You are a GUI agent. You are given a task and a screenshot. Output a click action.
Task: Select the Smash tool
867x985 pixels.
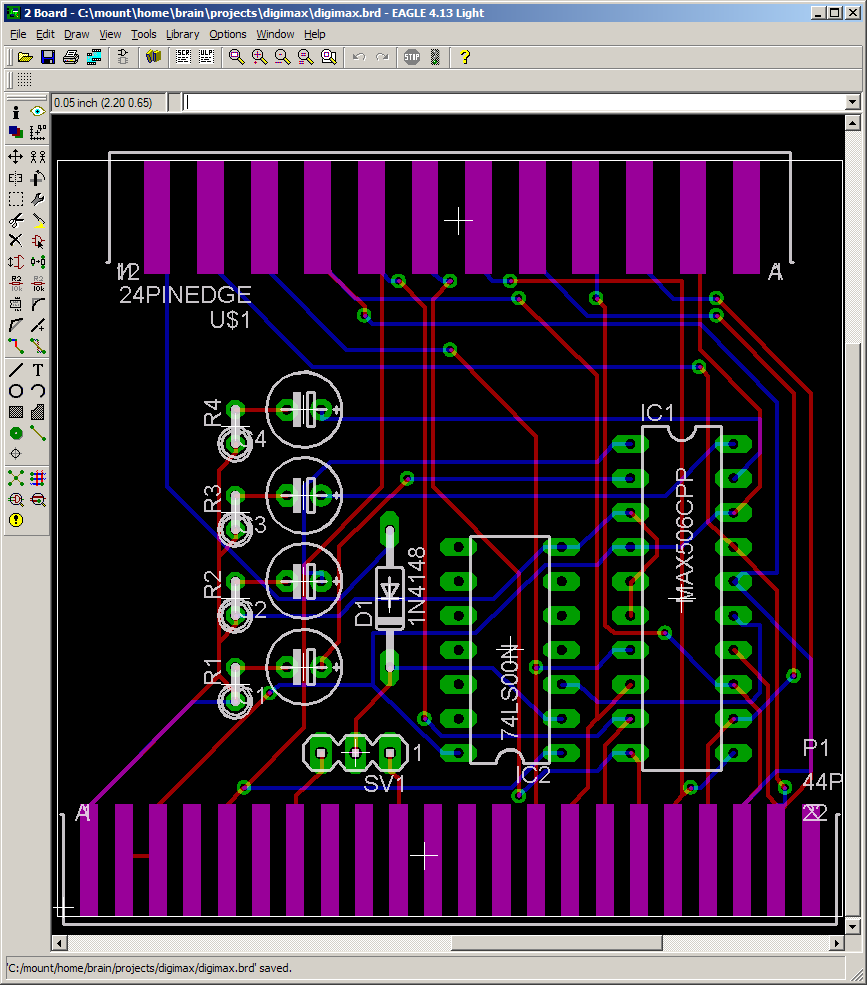pyautogui.click(x=16, y=304)
